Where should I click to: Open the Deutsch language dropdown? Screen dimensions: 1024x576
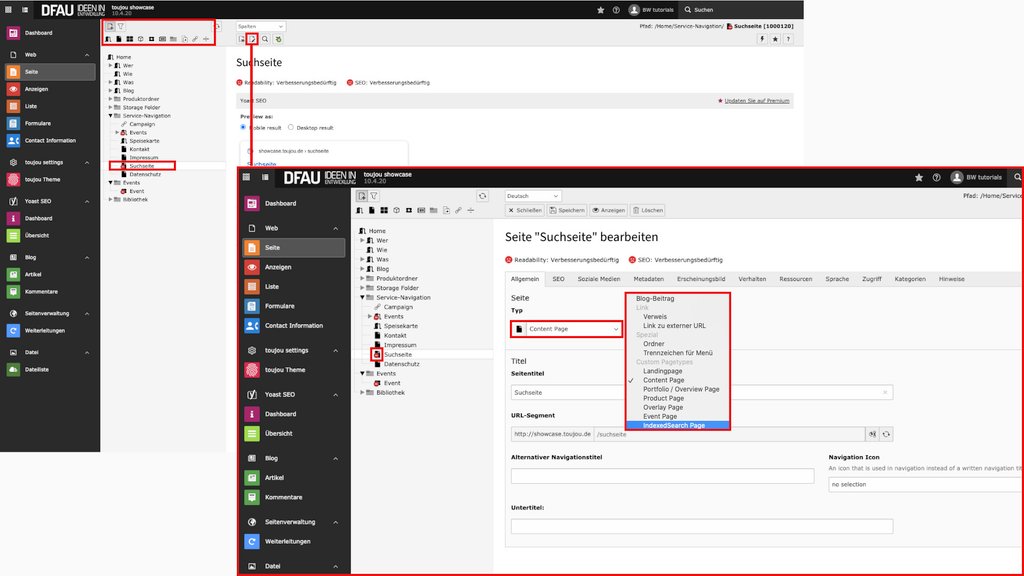[533, 196]
